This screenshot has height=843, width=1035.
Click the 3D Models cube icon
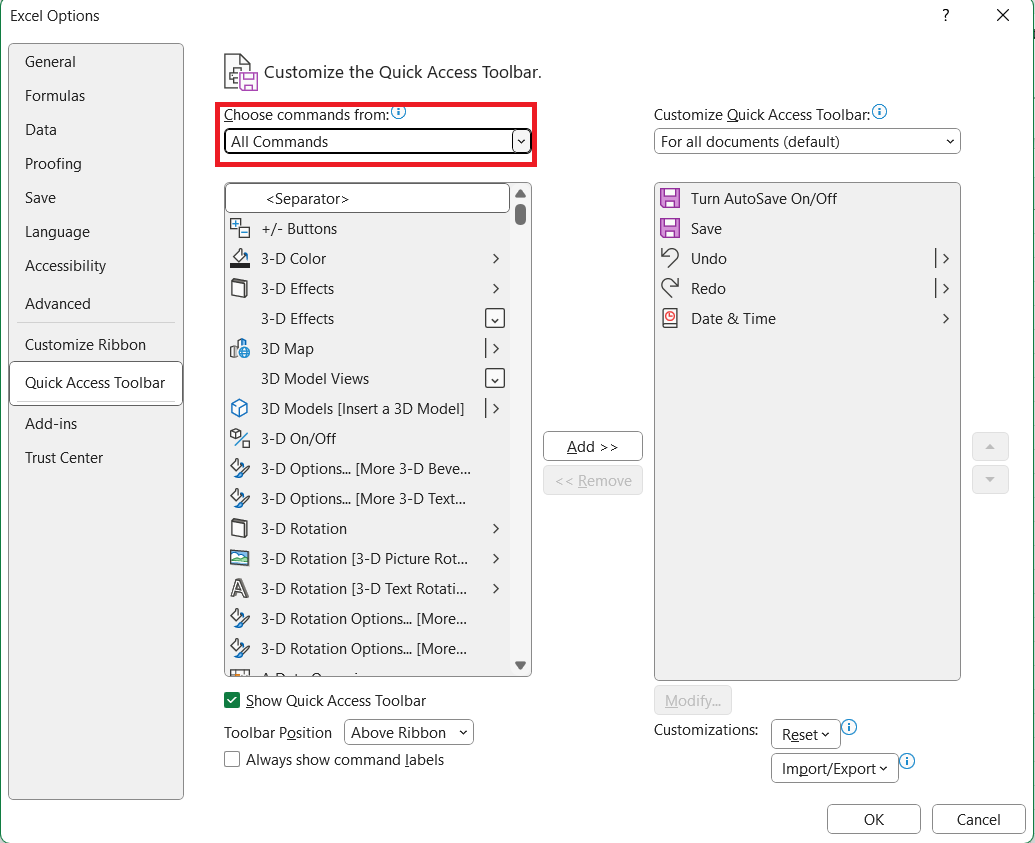click(240, 408)
